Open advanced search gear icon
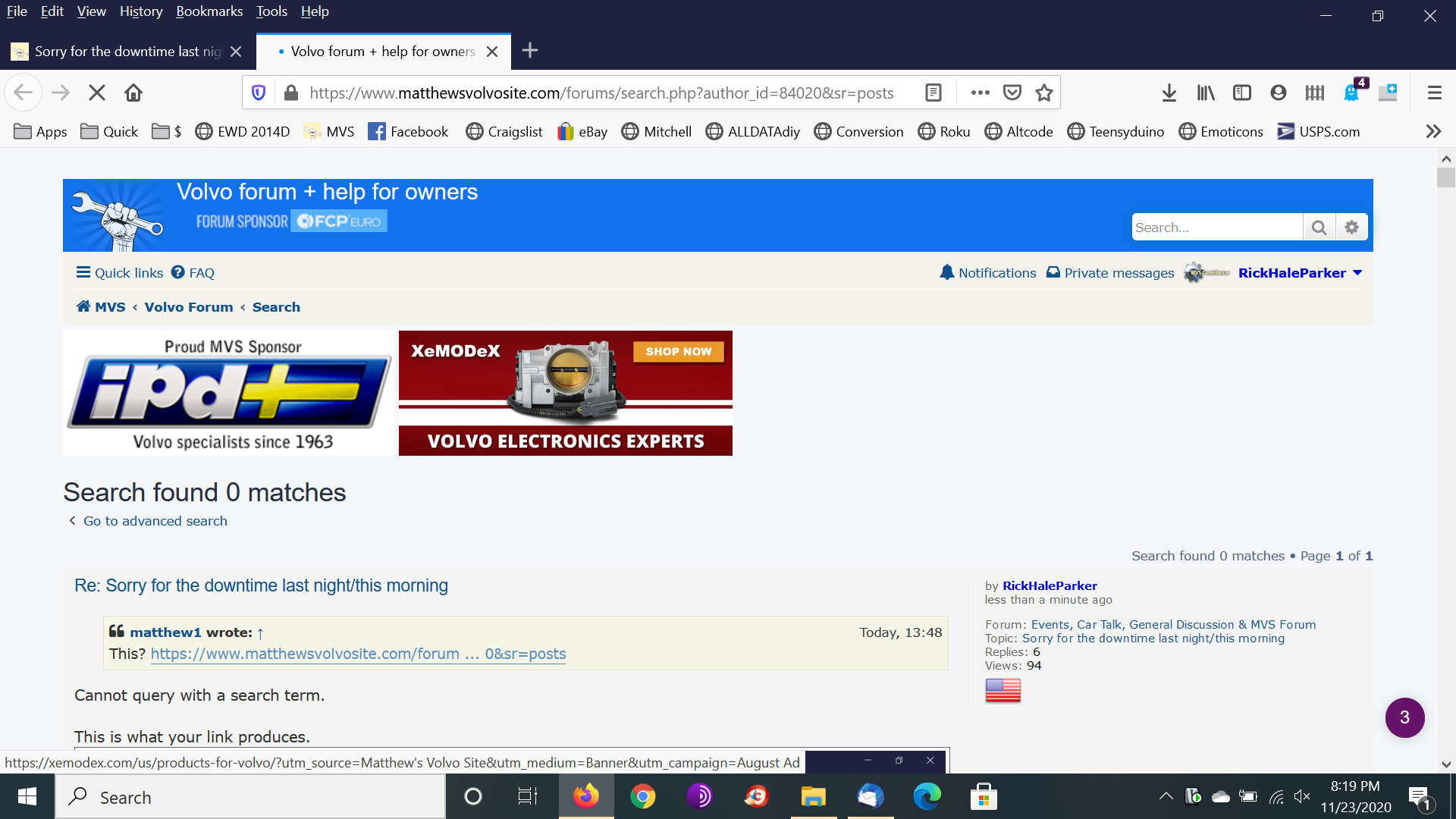The height and width of the screenshot is (819, 1456). [x=1351, y=227]
